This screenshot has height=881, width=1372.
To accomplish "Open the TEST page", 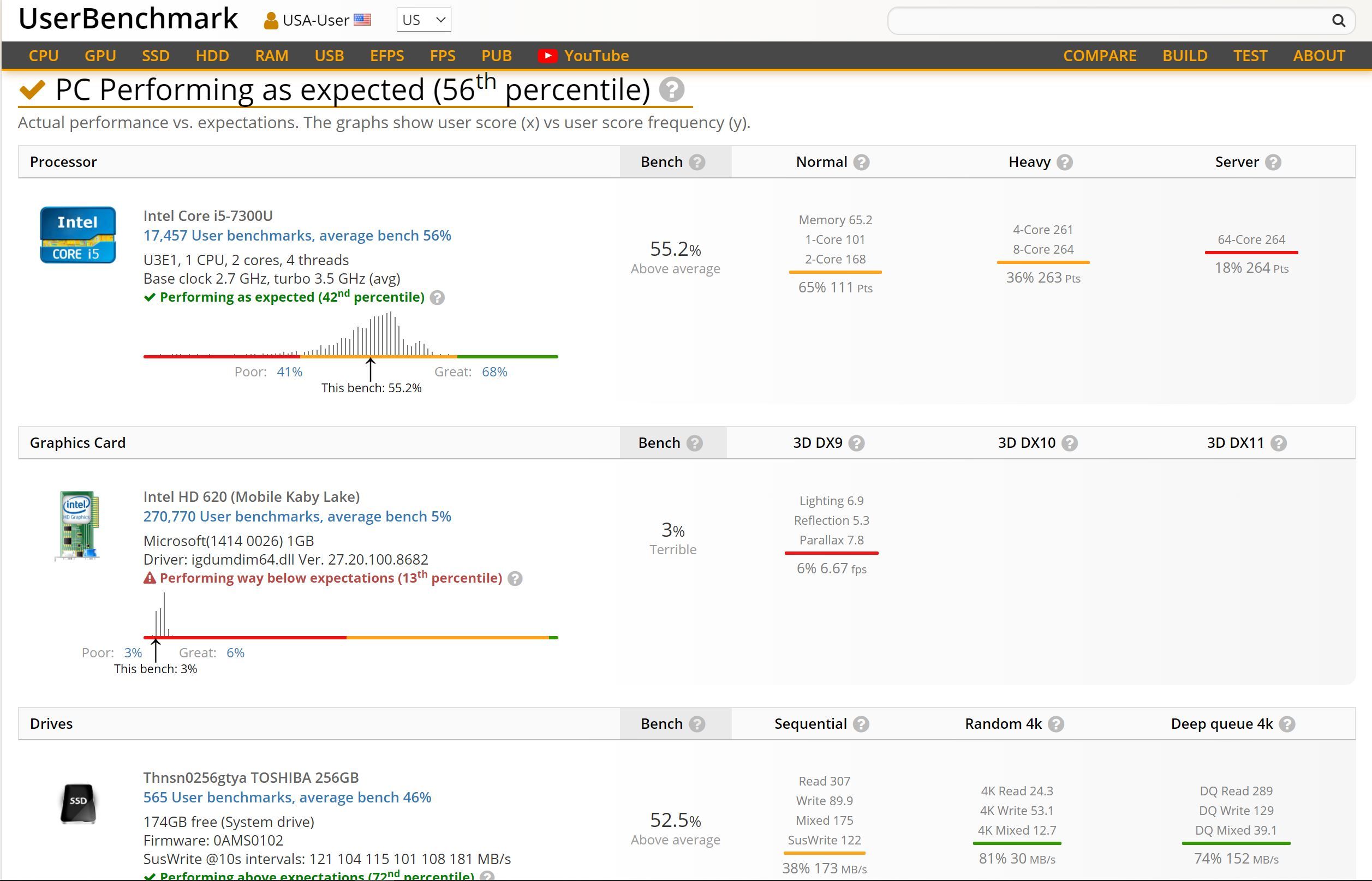I will coord(1250,56).
